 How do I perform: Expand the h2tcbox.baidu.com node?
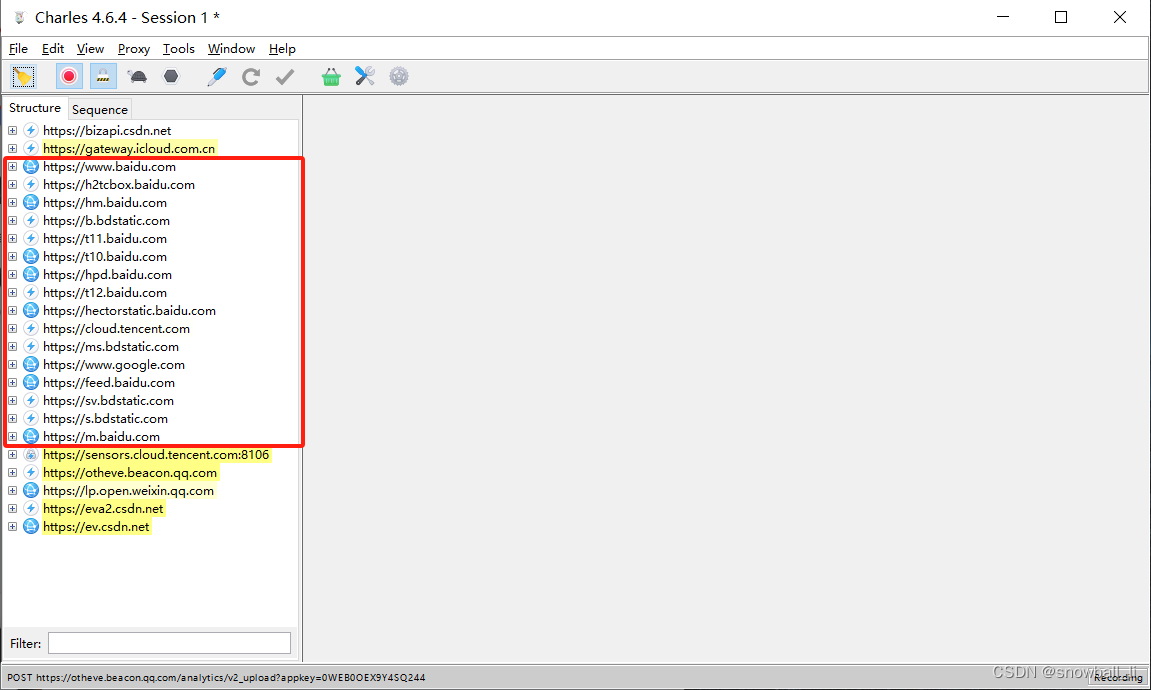click(x=12, y=184)
